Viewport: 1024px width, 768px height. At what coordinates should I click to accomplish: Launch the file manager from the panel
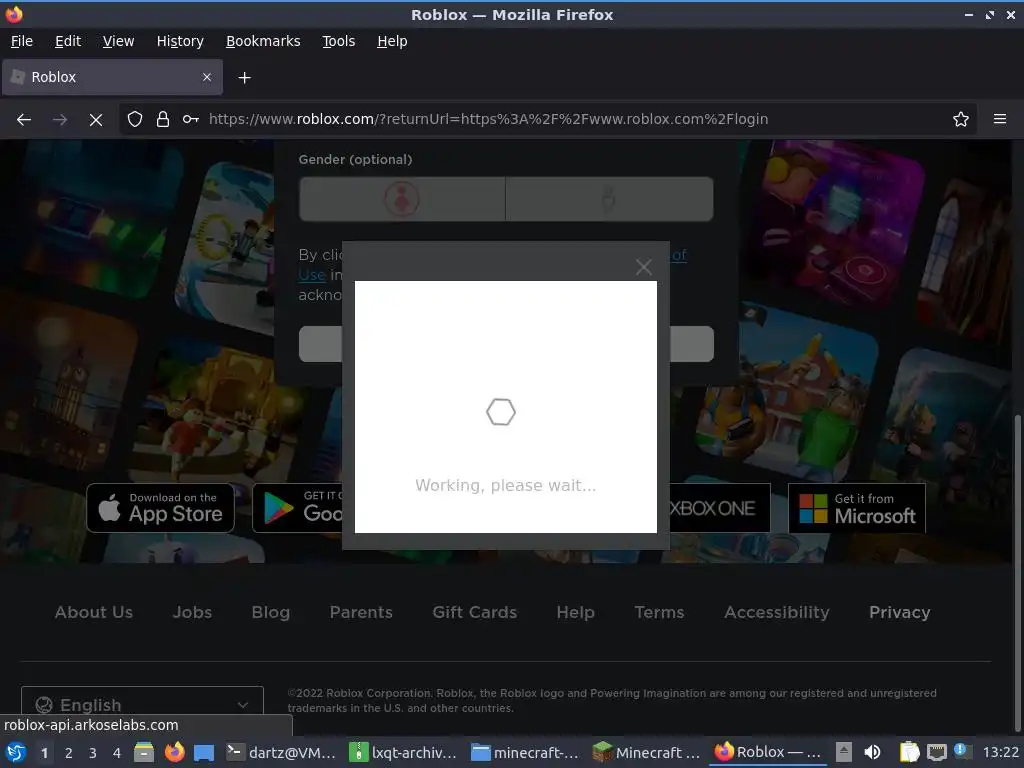click(144, 752)
